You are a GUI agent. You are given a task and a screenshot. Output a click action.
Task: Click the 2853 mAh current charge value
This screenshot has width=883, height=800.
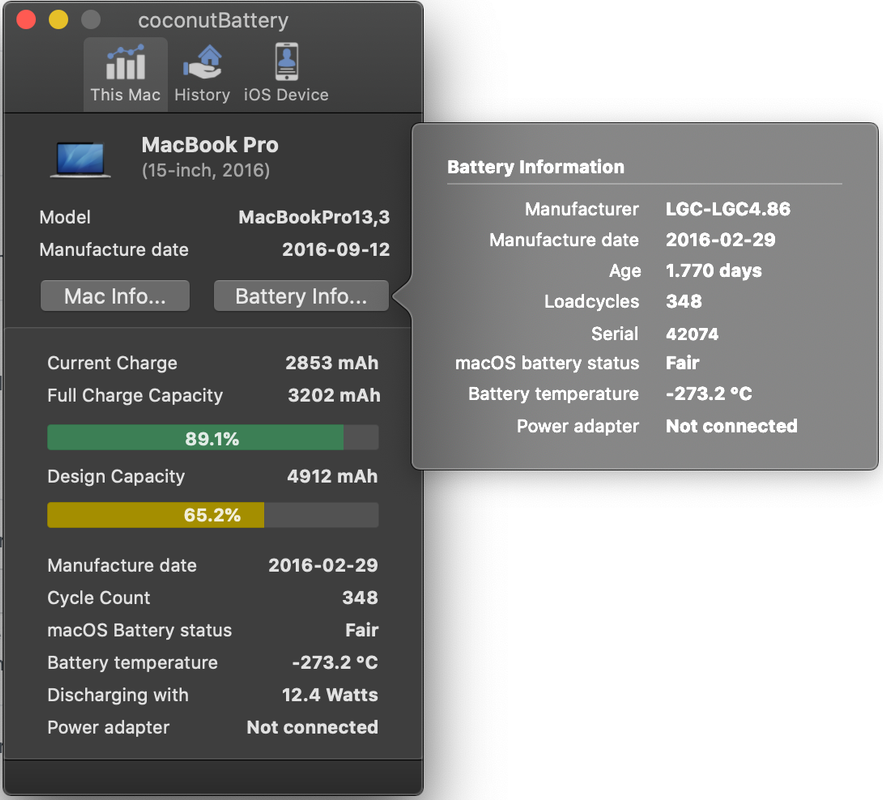pos(332,363)
